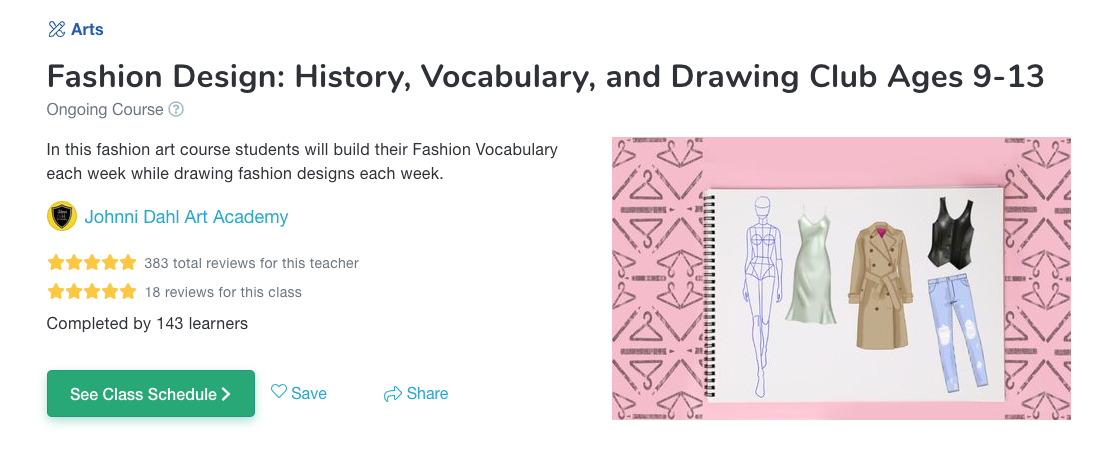Click the trench coat in course image
Screen dimensions: 1116x455
pos(880,286)
